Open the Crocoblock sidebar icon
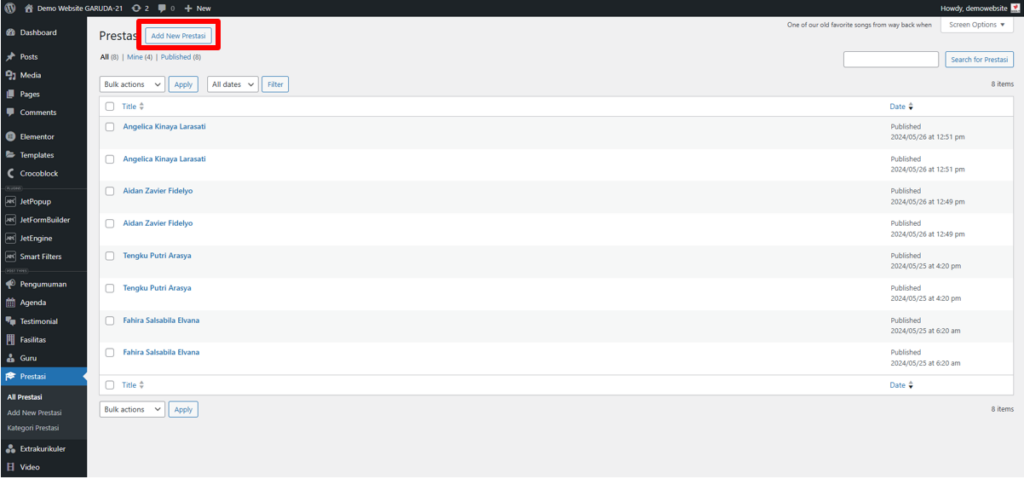The width and height of the screenshot is (1024, 479). pos(10,174)
